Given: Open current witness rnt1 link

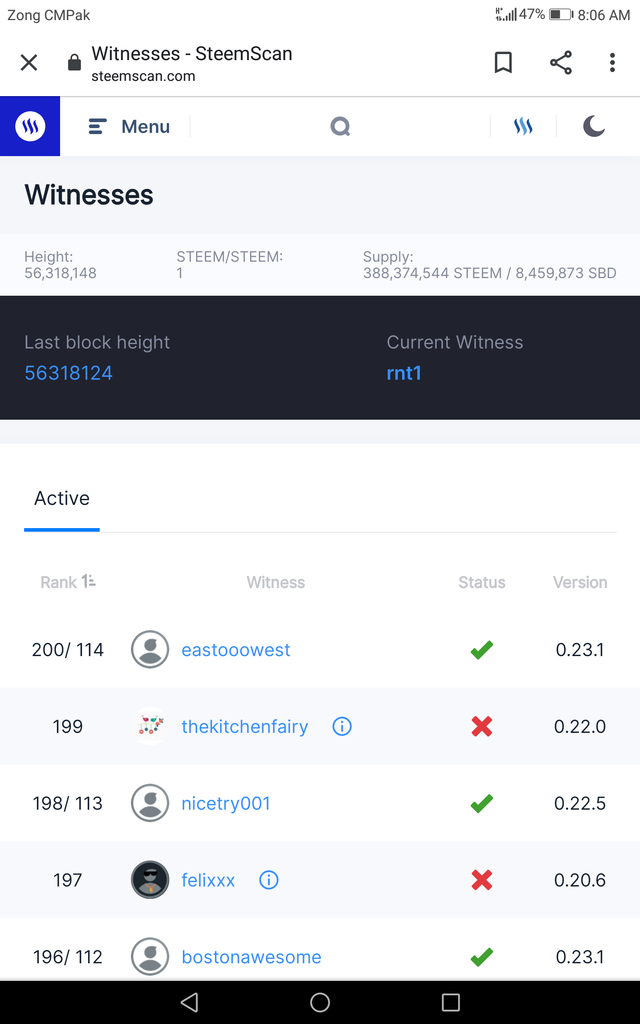Looking at the screenshot, I should 404,373.
